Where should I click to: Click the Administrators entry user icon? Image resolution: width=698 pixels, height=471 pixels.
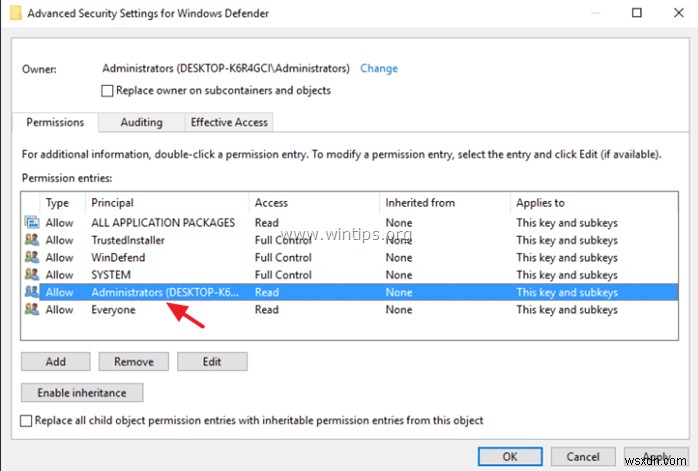click(x=31, y=292)
